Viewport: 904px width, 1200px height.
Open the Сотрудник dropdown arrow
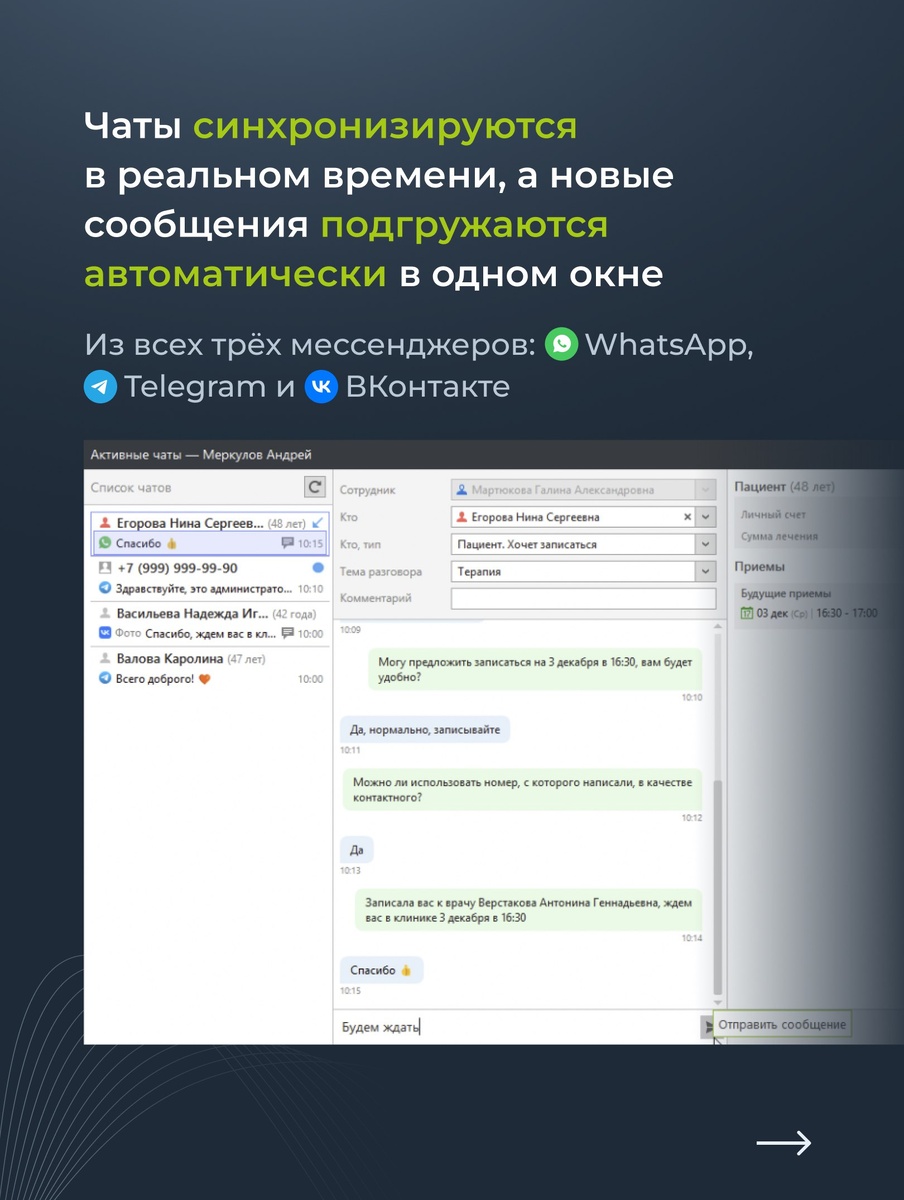point(707,490)
